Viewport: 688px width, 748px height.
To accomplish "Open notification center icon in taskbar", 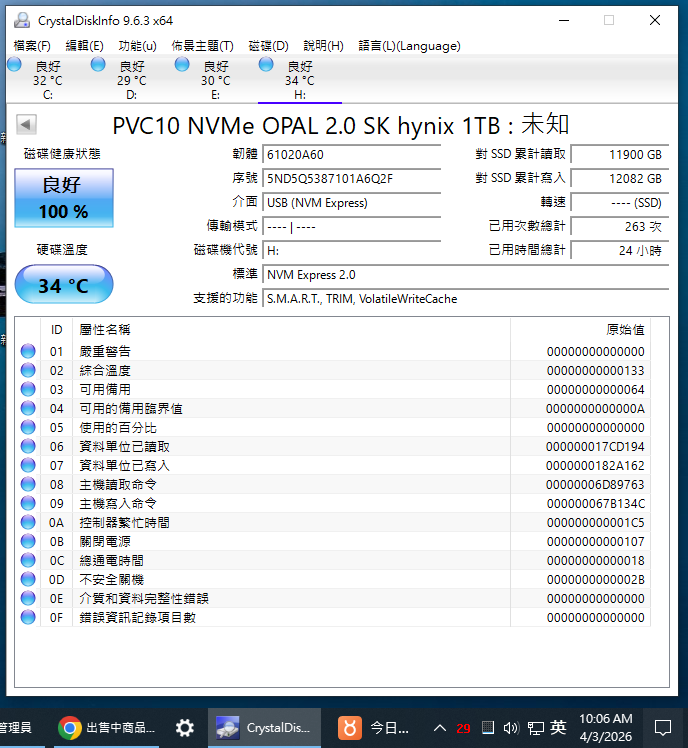I will [663, 728].
